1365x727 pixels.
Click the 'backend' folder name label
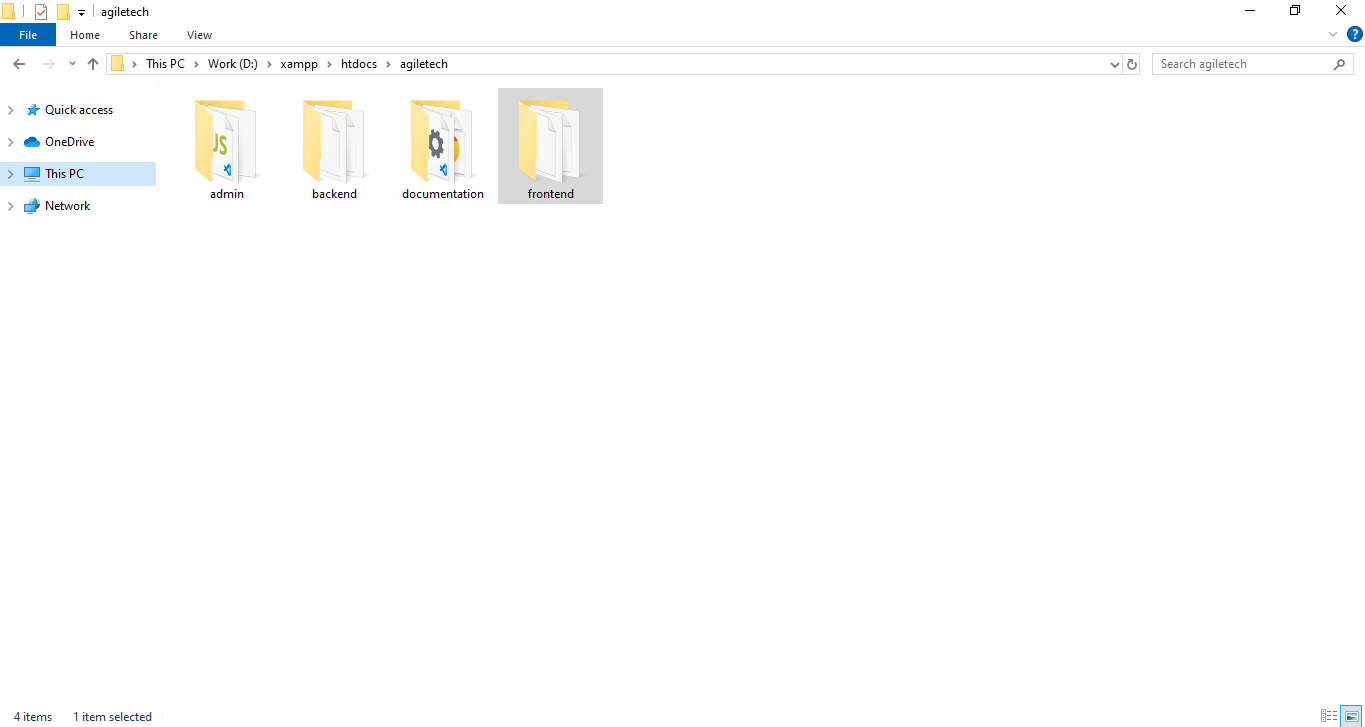[x=334, y=194]
